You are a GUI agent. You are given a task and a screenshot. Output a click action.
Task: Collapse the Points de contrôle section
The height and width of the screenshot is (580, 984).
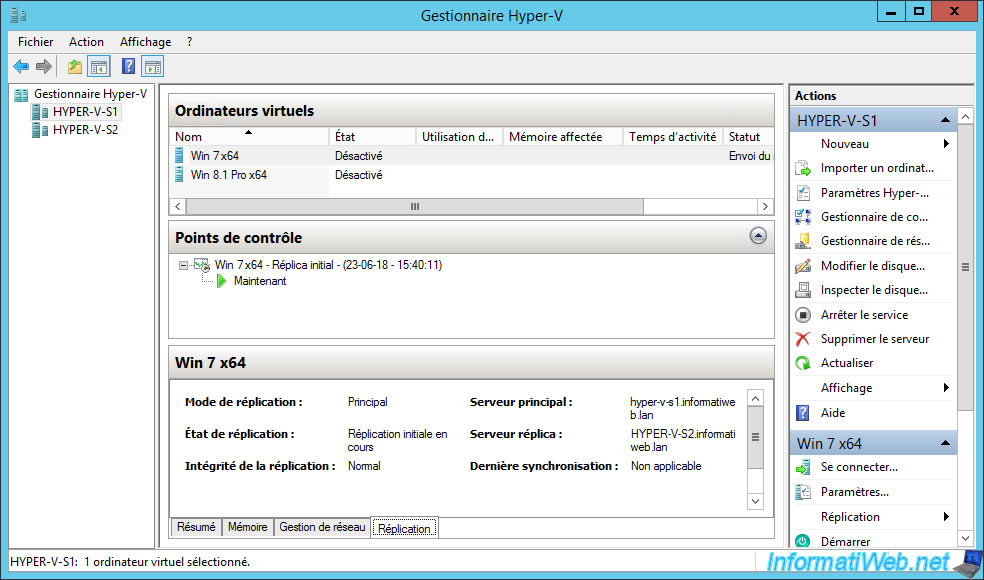coord(758,237)
